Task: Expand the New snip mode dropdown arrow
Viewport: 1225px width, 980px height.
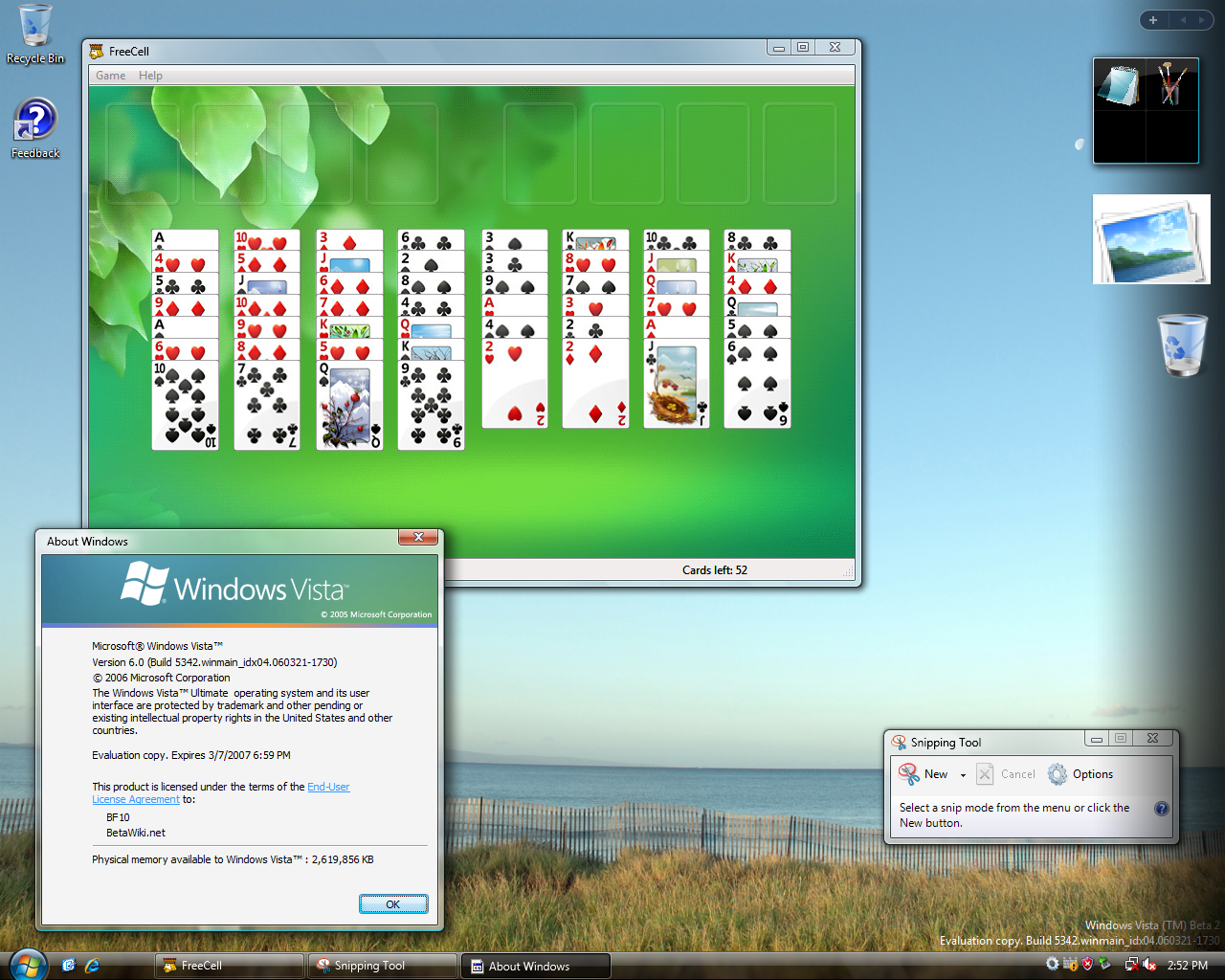Action: tap(963, 775)
